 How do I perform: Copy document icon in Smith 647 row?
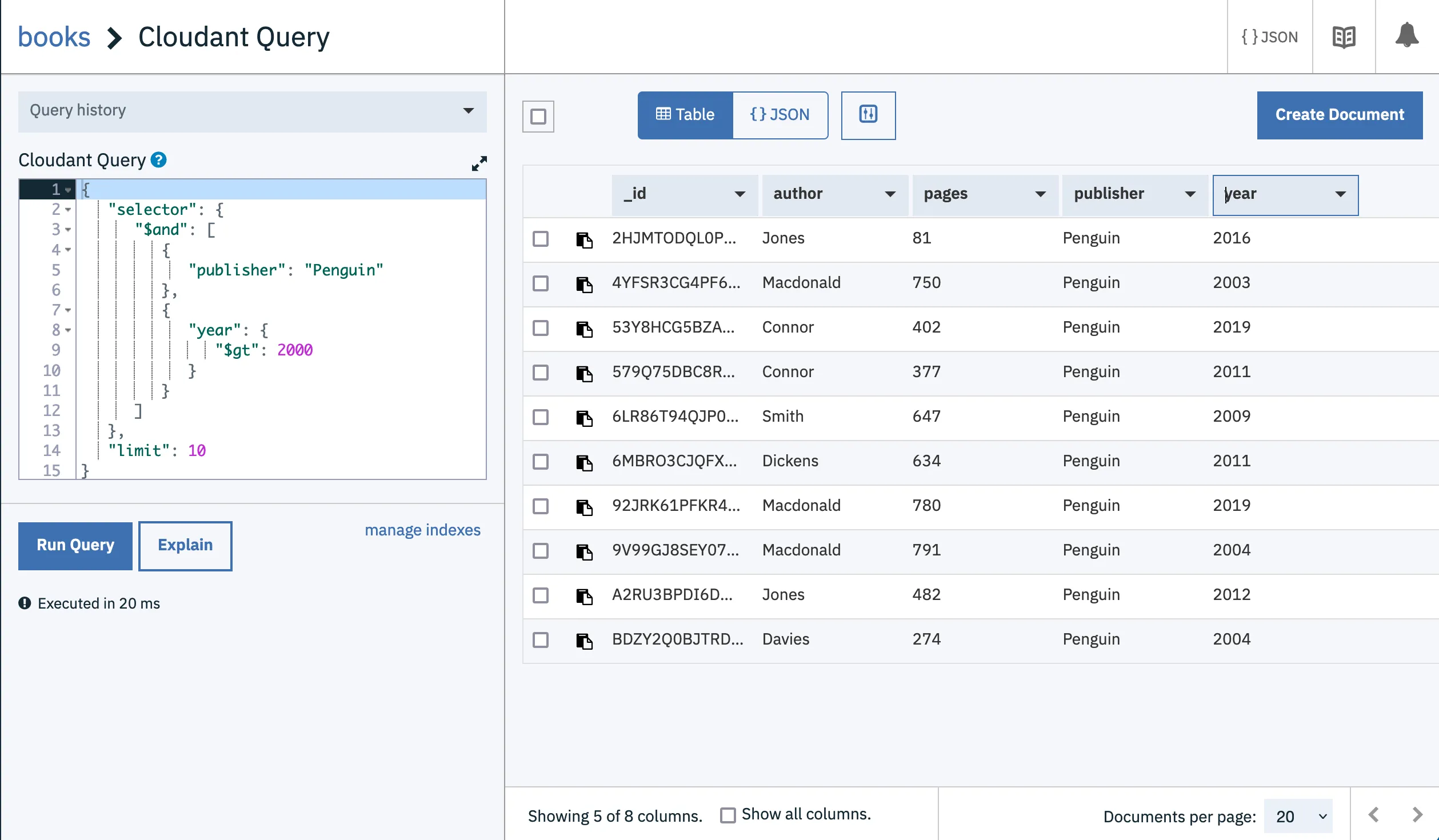click(x=584, y=418)
